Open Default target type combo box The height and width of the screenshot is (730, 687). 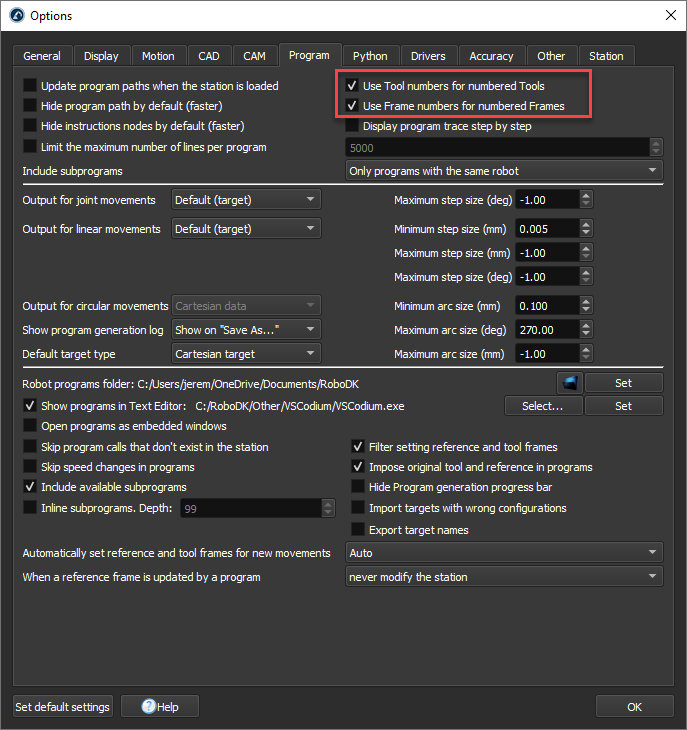[245, 354]
